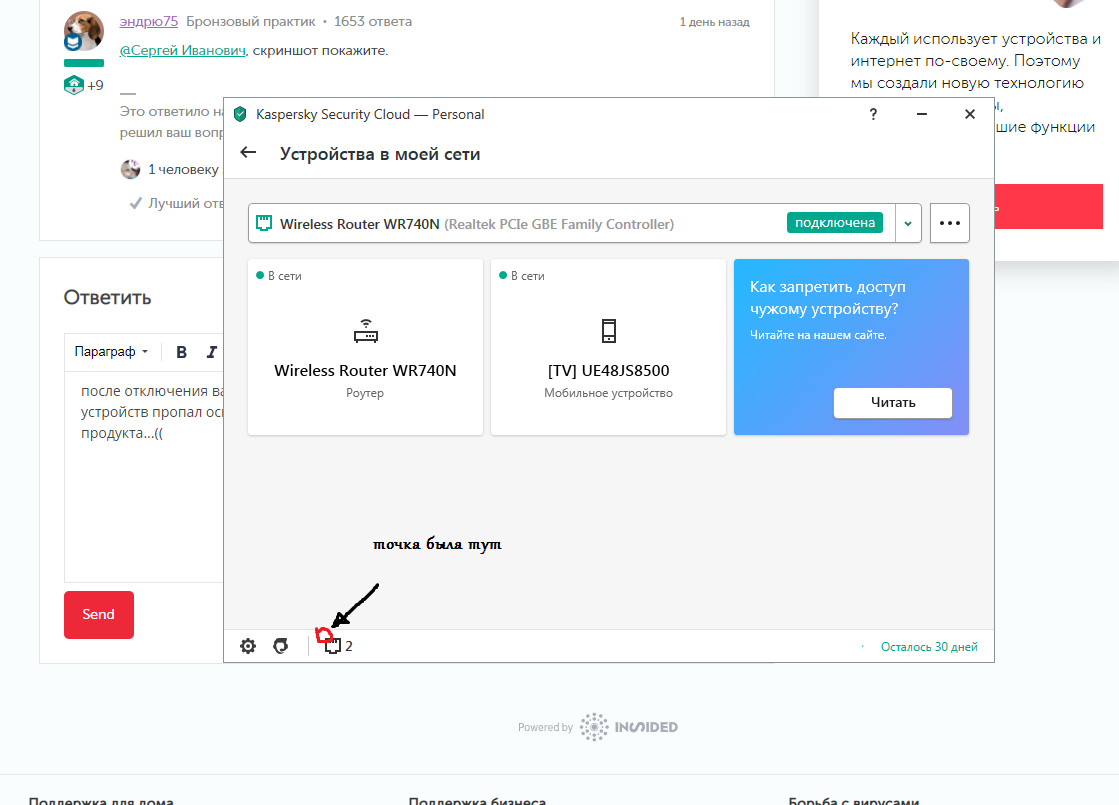Click Борьба с вирусами footer heading
Image resolution: width=1119 pixels, height=805 pixels.
tap(854, 801)
